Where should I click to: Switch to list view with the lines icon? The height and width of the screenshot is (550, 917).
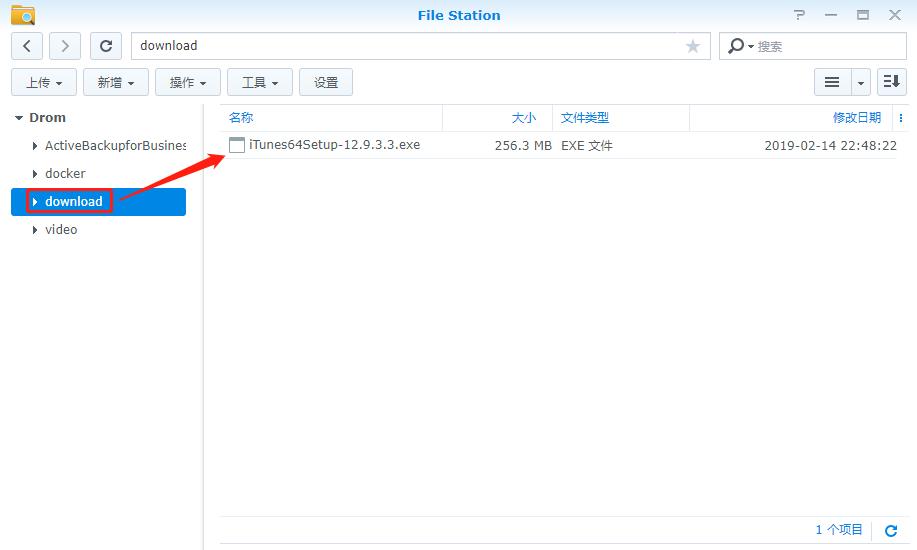coord(832,82)
